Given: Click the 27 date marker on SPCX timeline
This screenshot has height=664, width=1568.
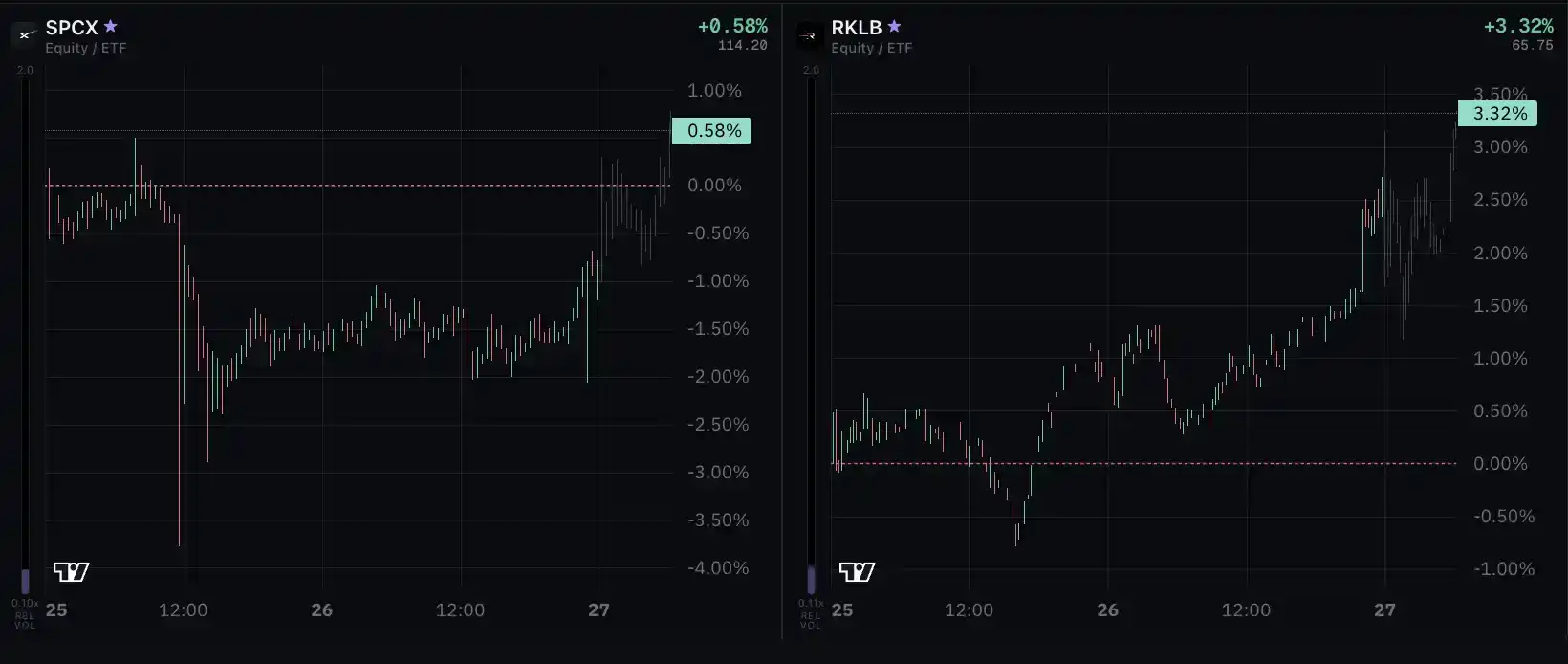Looking at the screenshot, I should tap(599, 610).
